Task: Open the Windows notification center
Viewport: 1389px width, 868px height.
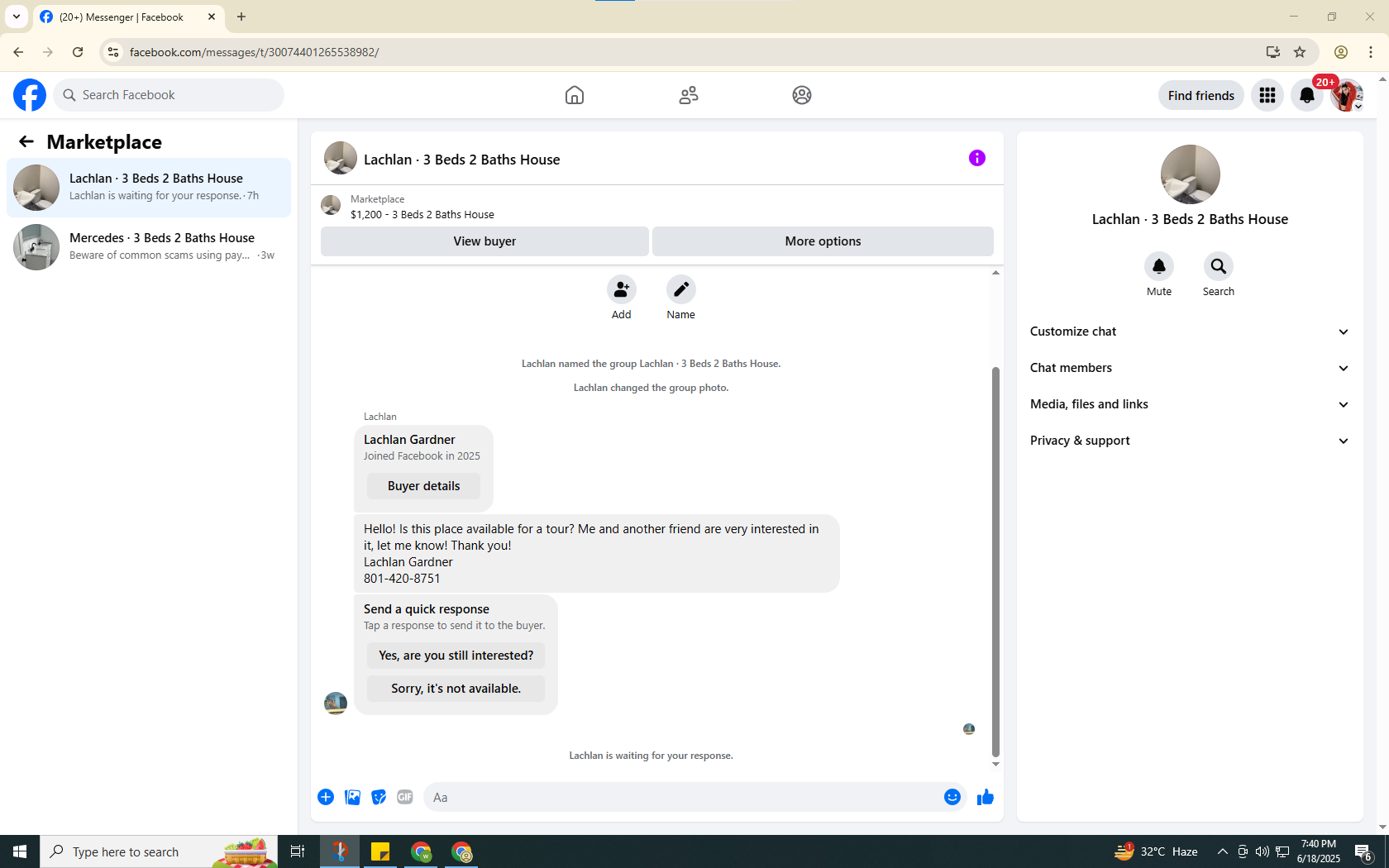Action: tap(1364, 851)
